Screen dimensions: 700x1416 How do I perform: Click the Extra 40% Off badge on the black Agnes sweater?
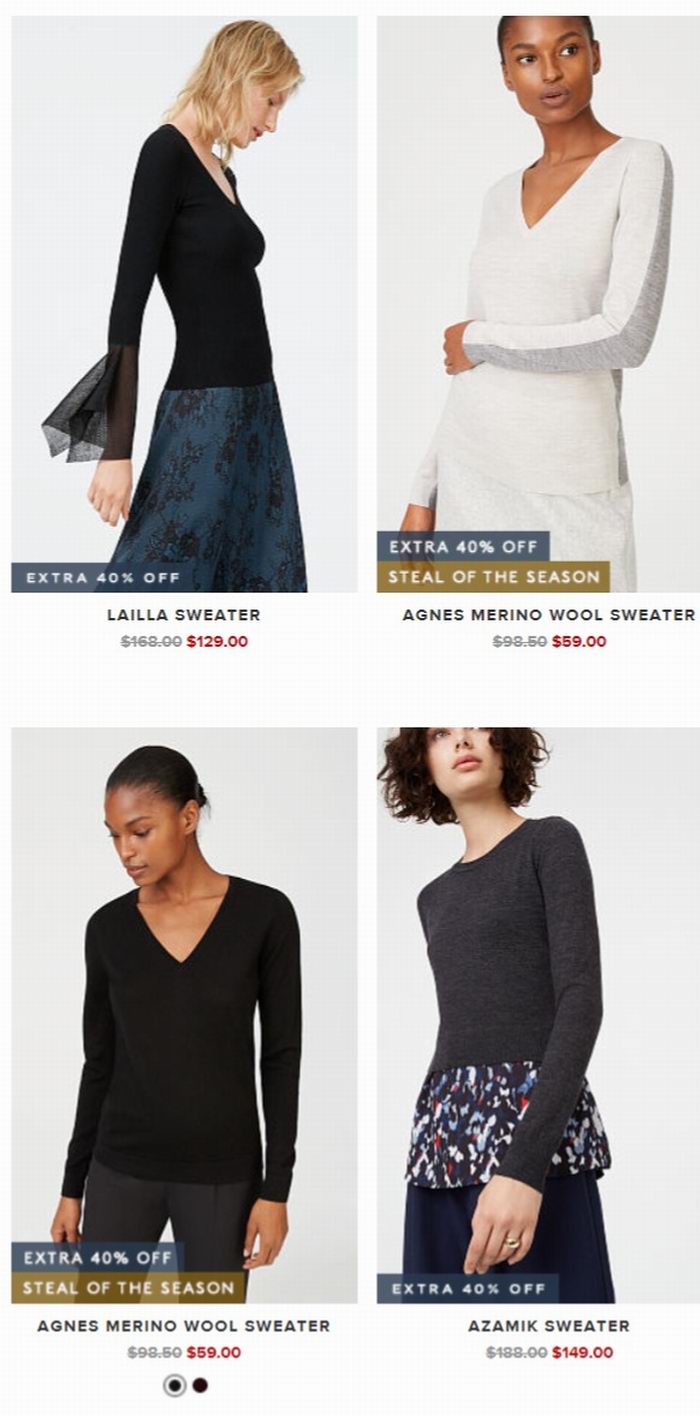click(x=97, y=1258)
